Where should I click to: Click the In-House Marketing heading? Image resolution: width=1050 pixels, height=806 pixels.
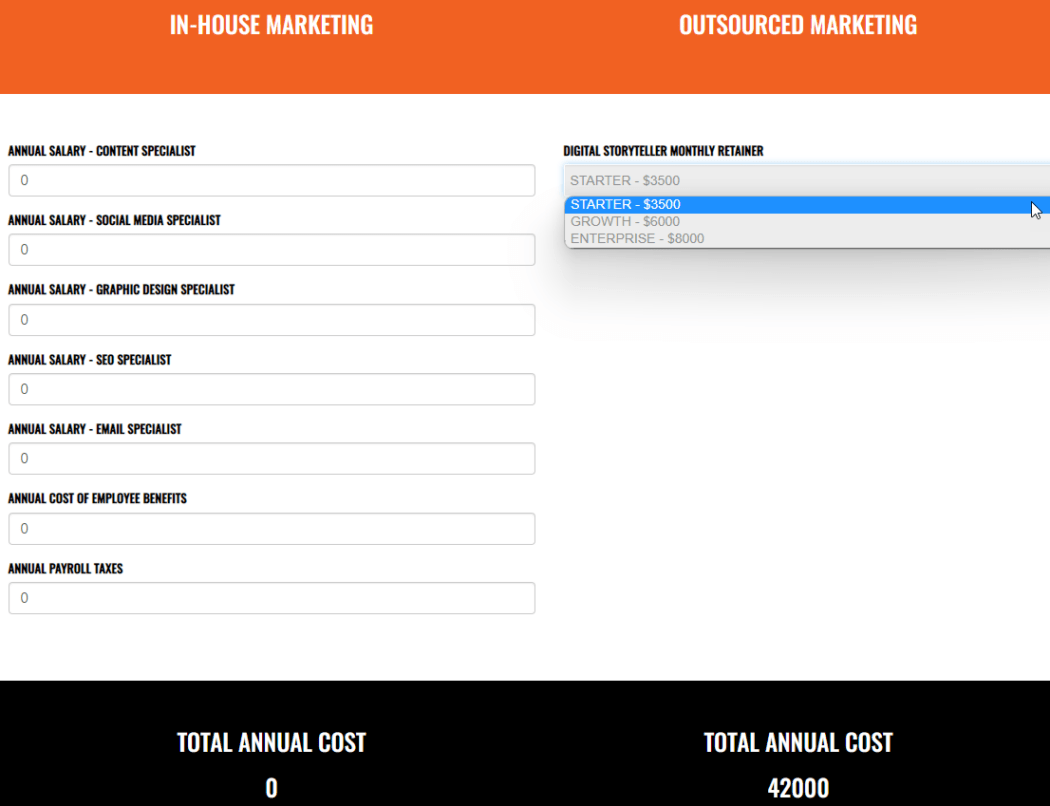pyautogui.click(x=271, y=25)
